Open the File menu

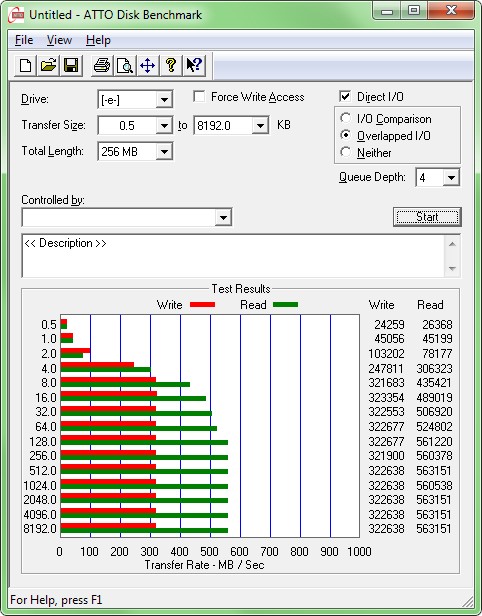(24, 40)
